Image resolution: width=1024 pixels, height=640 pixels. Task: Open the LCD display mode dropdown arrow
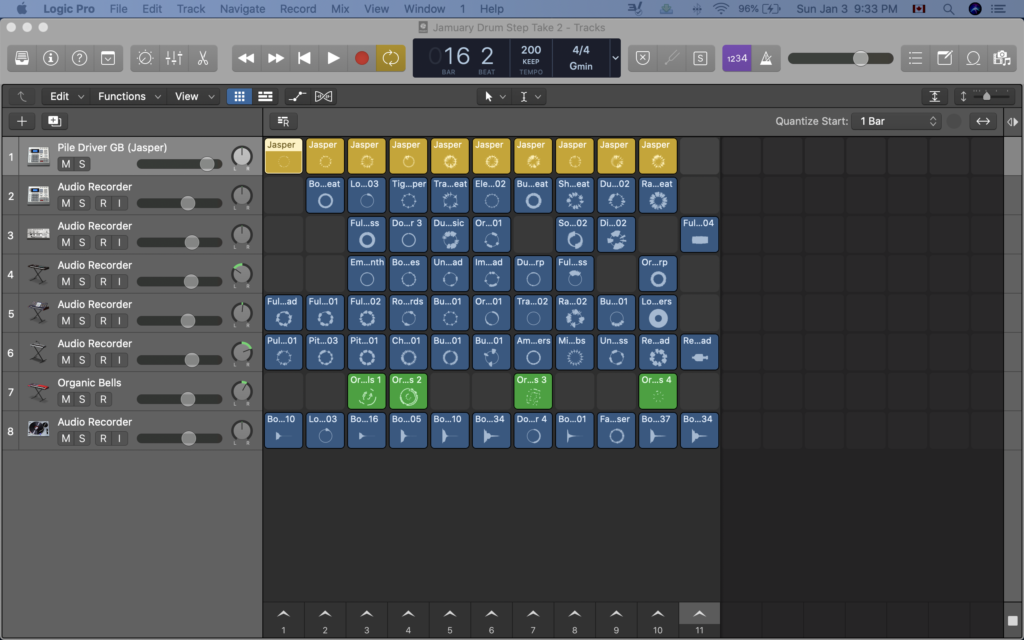[615, 58]
